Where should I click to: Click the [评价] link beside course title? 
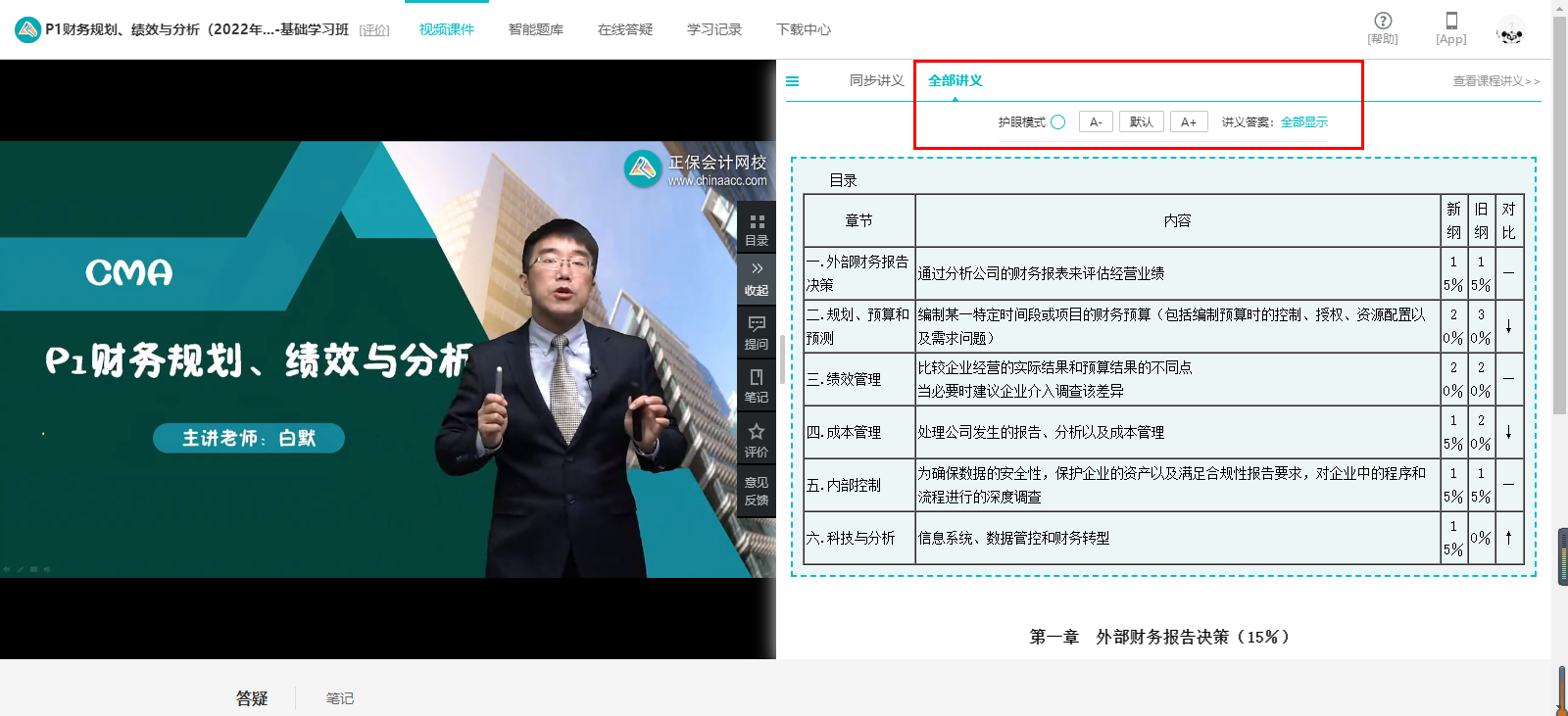point(374,30)
